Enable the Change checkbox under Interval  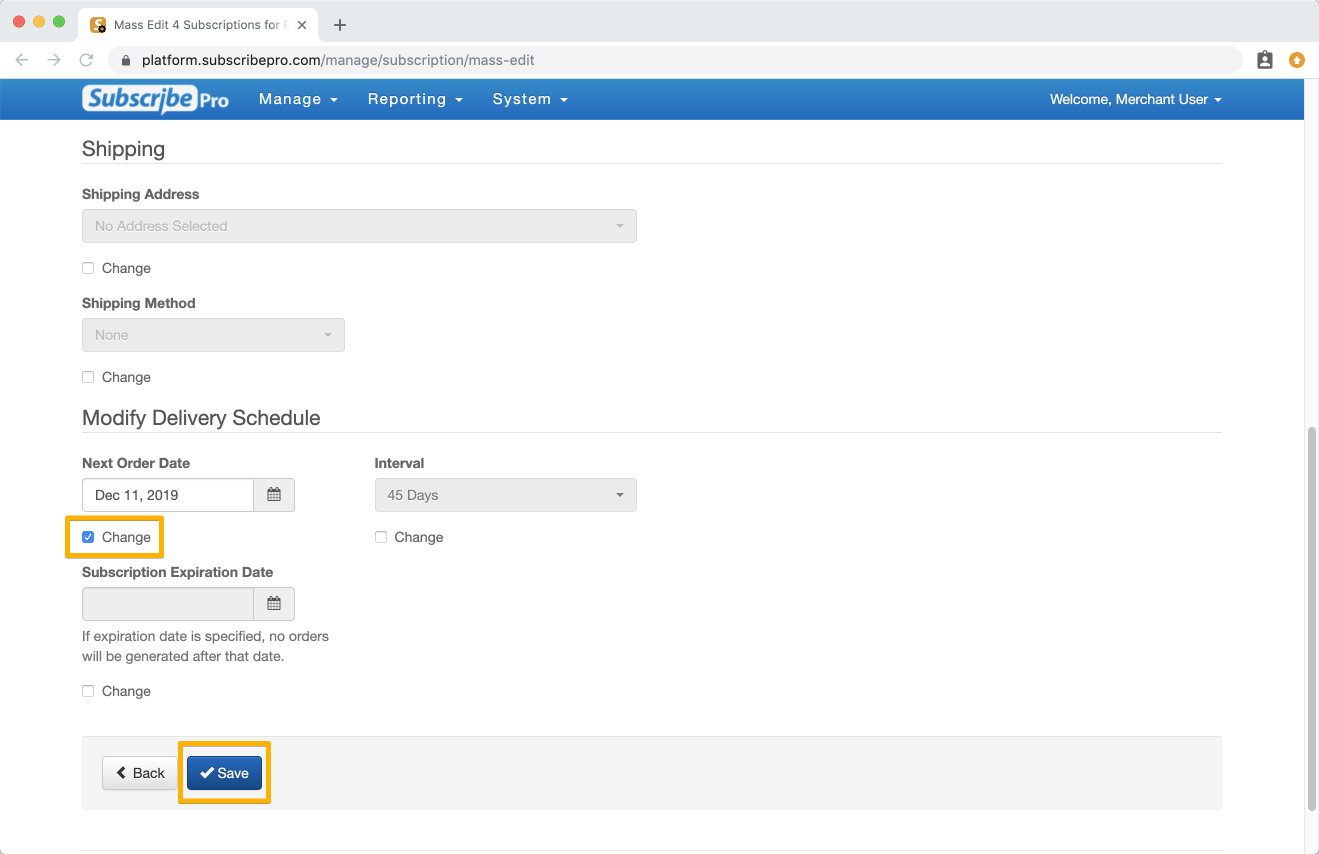point(381,537)
